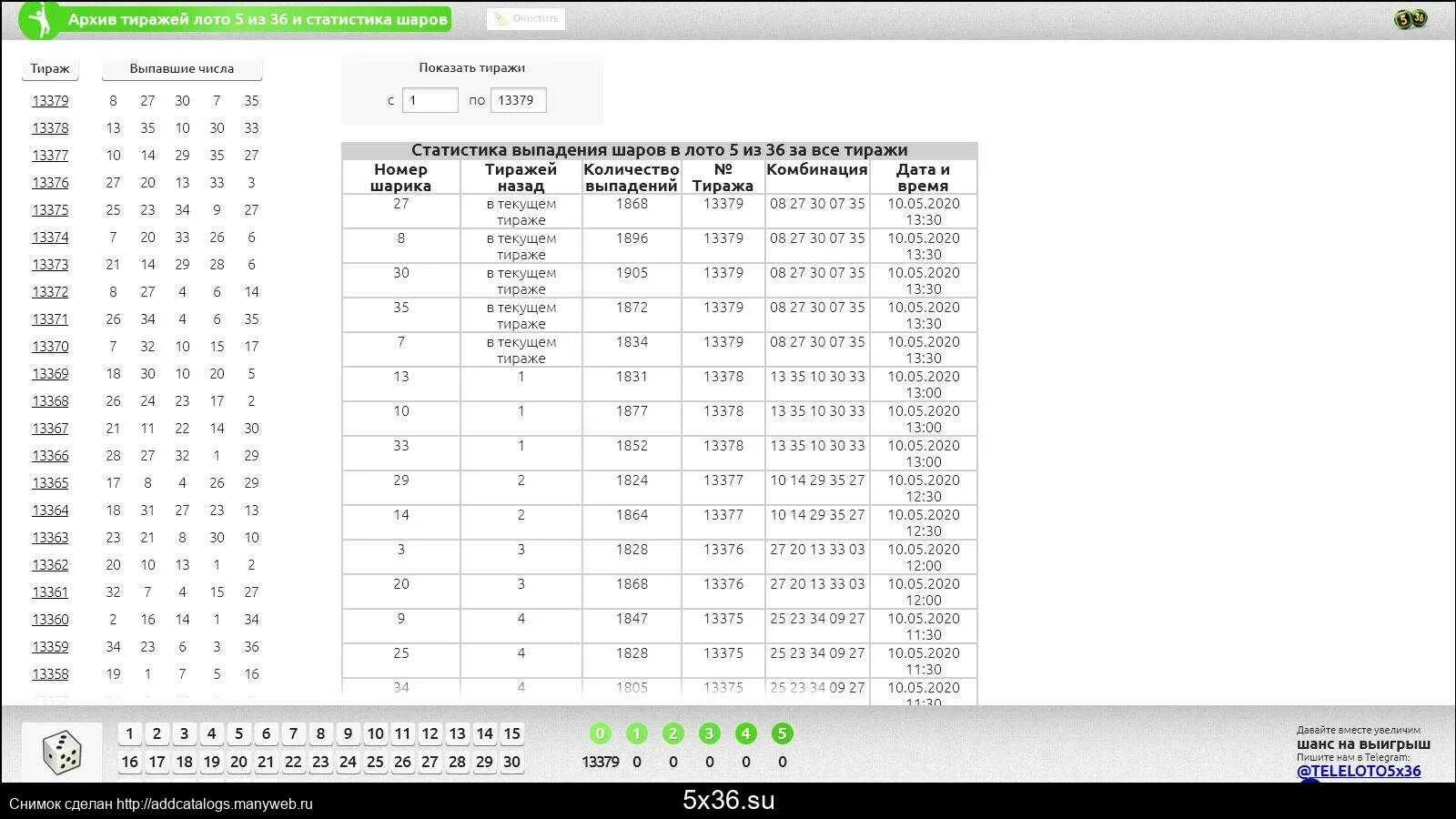Image resolution: width=1456 pixels, height=819 pixels.
Task: Select number ball 30 in picker
Action: [x=511, y=762]
